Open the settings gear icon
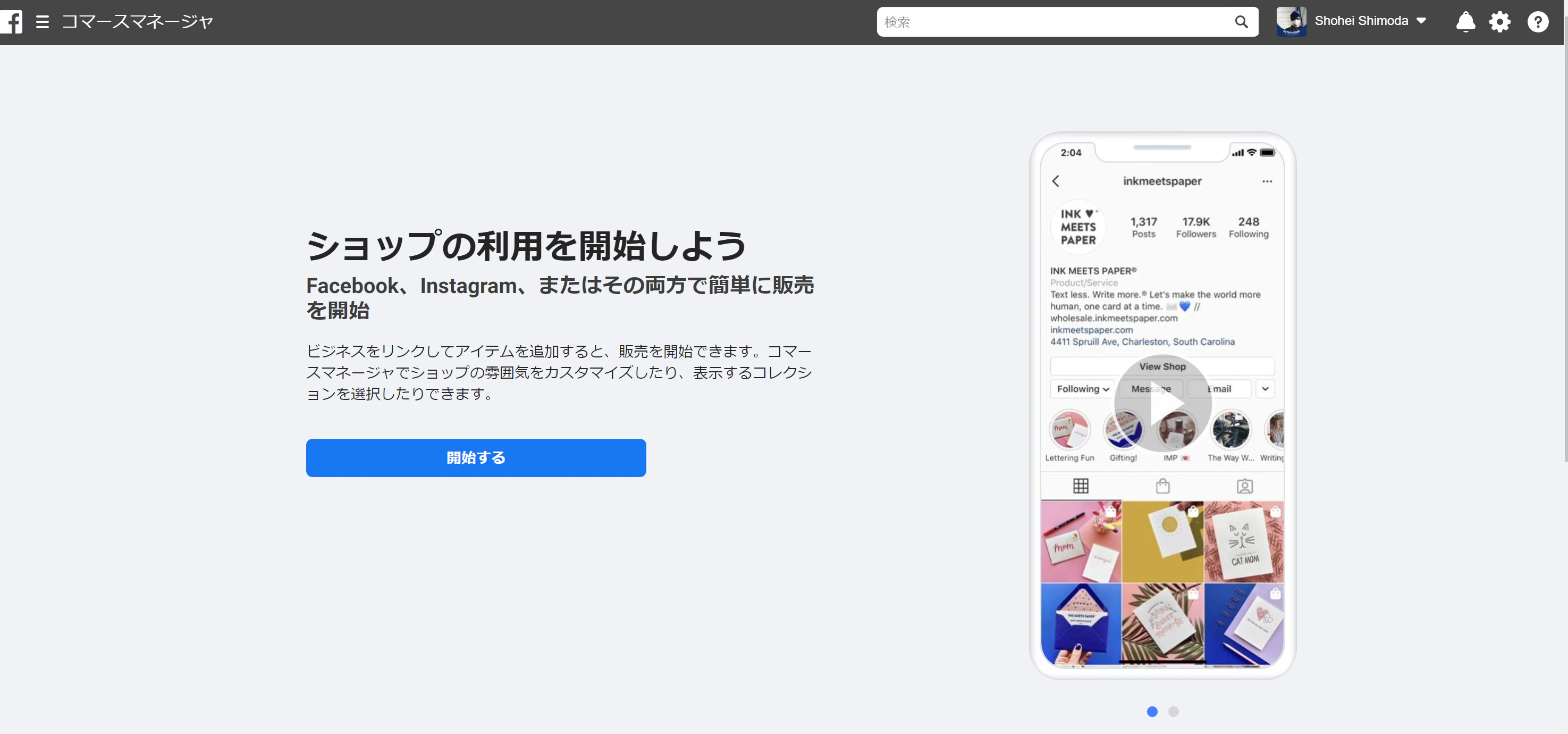The width and height of the screenshot is (1568, 734). (1499, 22)
